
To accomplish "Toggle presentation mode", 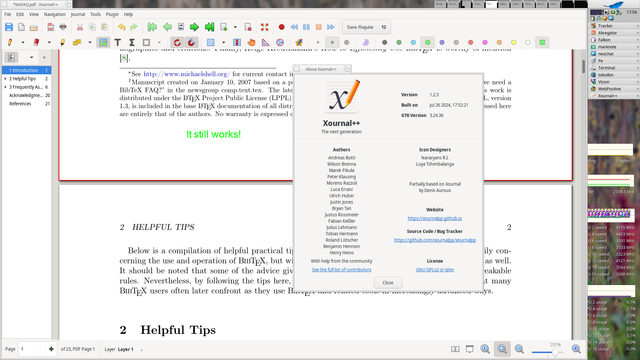I will 470,349.
